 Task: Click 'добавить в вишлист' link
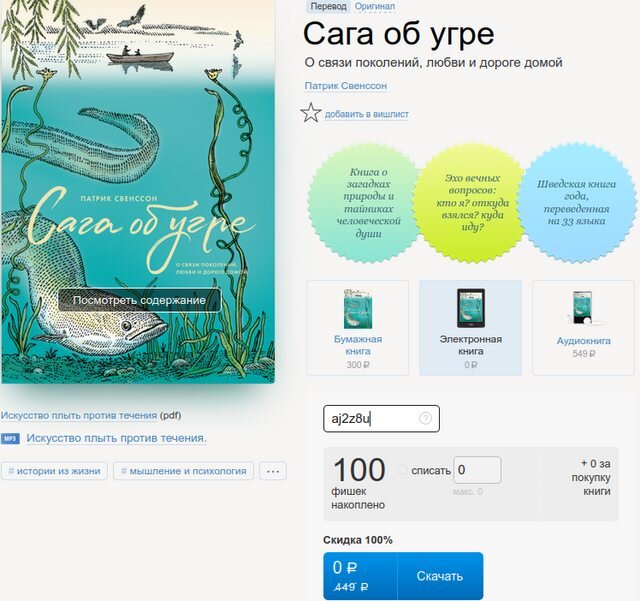click(367, 114)
